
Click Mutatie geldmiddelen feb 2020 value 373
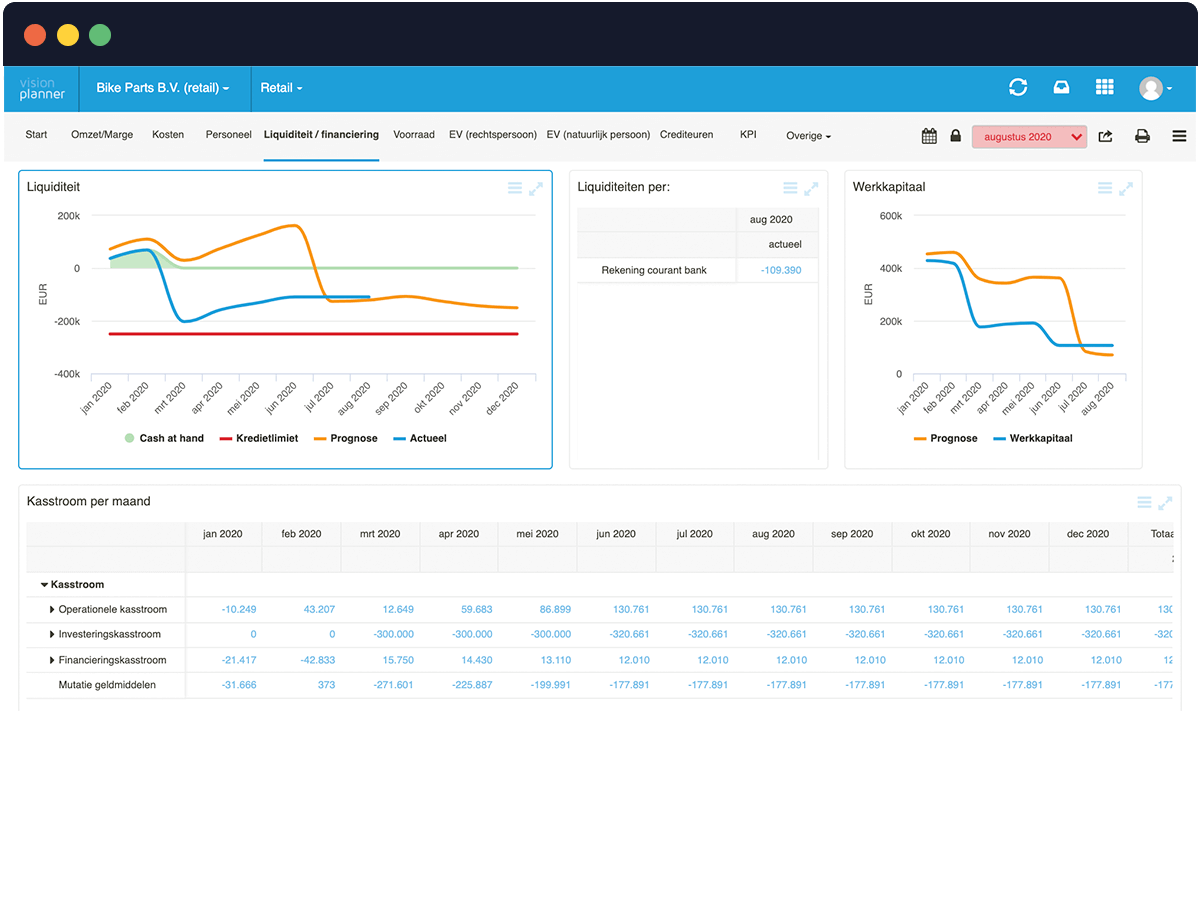tap(326, 686)
